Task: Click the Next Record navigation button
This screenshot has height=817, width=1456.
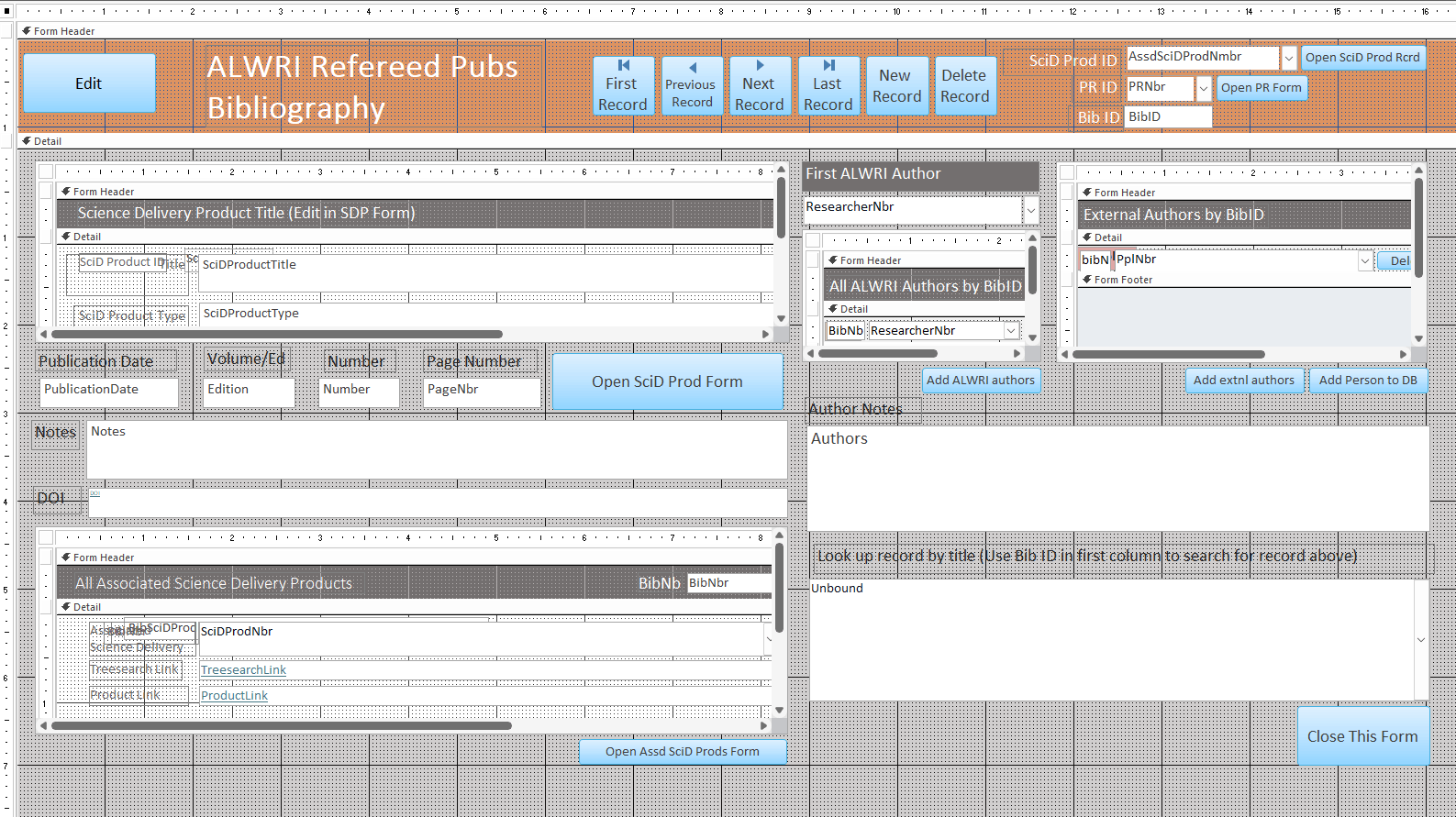Action: pyautogui.click(x=760, y=85)
